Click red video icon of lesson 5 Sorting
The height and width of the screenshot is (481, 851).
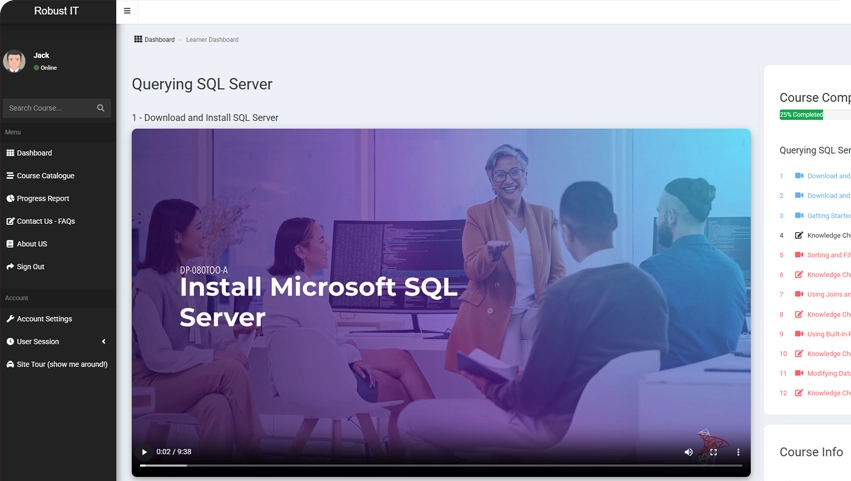tap(799, 255)
